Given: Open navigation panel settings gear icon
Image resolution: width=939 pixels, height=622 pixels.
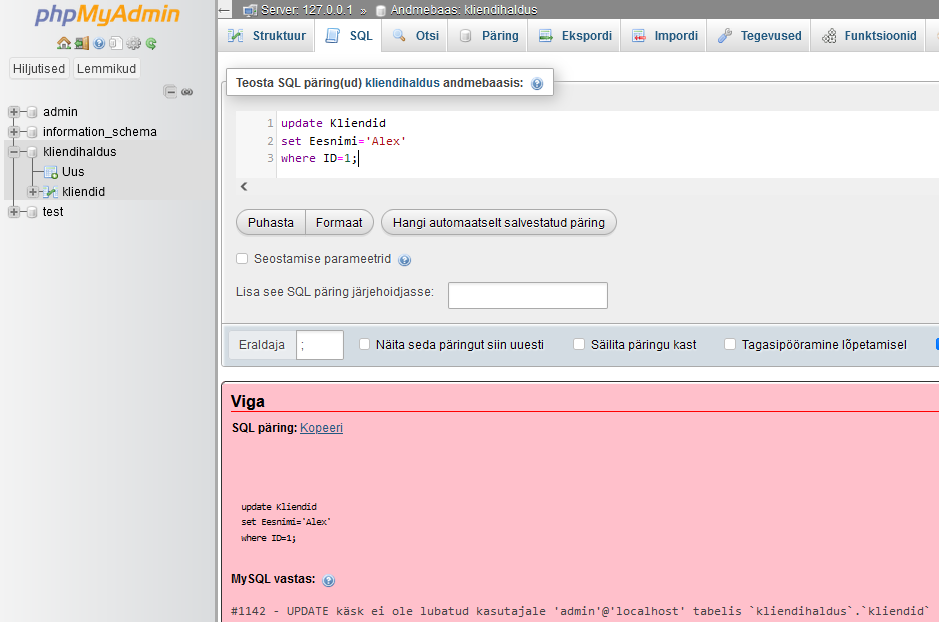Looking at the screenshot, I should pos(133,43).
